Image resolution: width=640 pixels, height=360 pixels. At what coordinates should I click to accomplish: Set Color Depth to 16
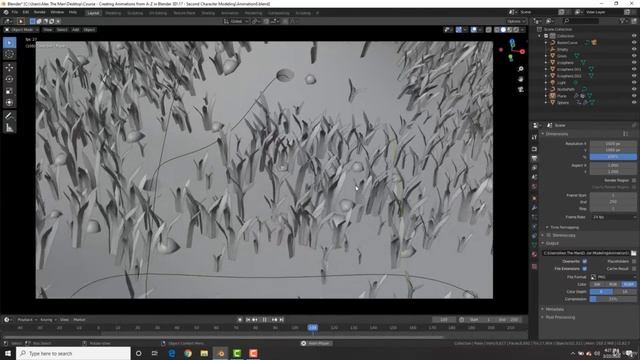click(x=625, y=292)
